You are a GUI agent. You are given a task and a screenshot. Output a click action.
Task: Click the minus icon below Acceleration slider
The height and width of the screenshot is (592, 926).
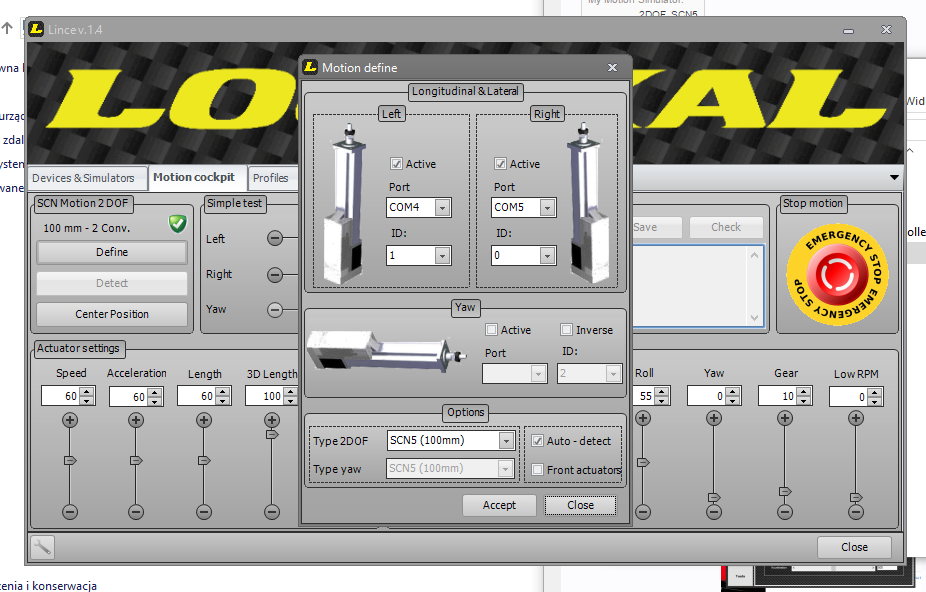pyautogui.click(x=136, y=512)
